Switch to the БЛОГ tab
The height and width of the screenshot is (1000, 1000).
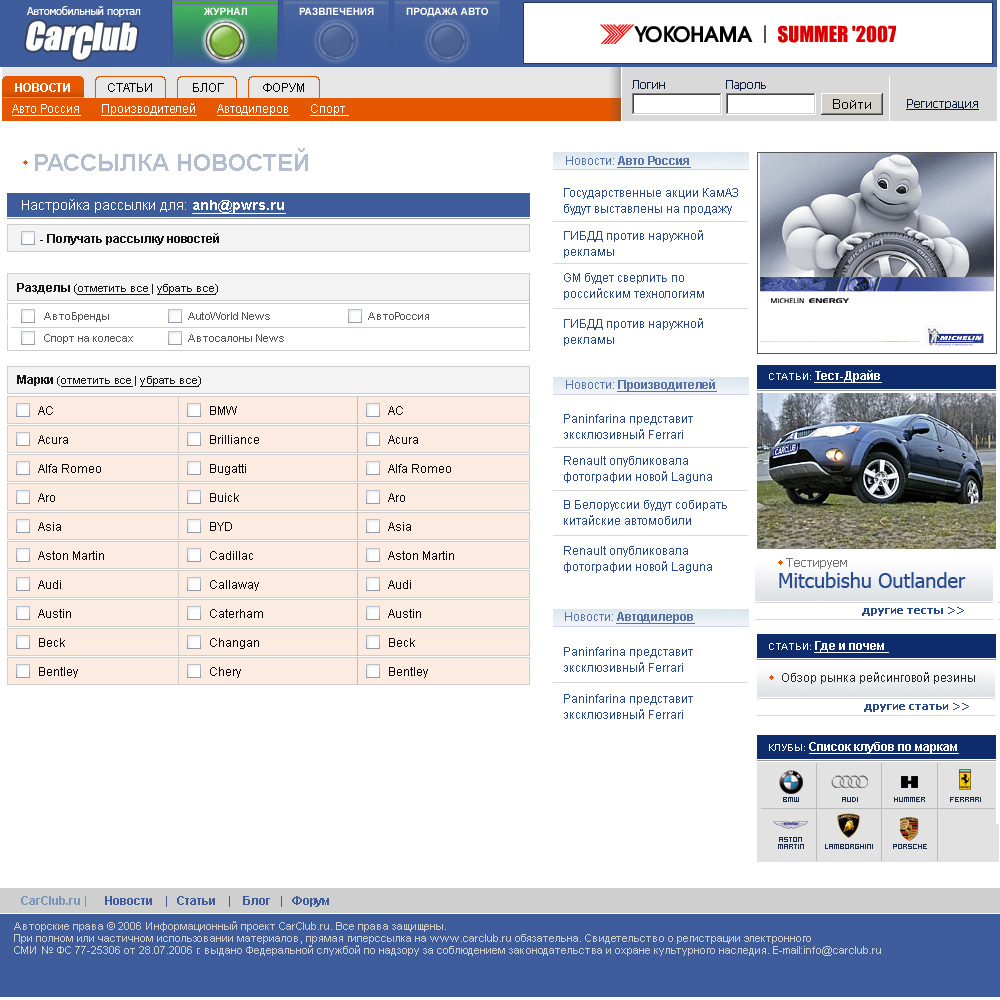[208, 87]
